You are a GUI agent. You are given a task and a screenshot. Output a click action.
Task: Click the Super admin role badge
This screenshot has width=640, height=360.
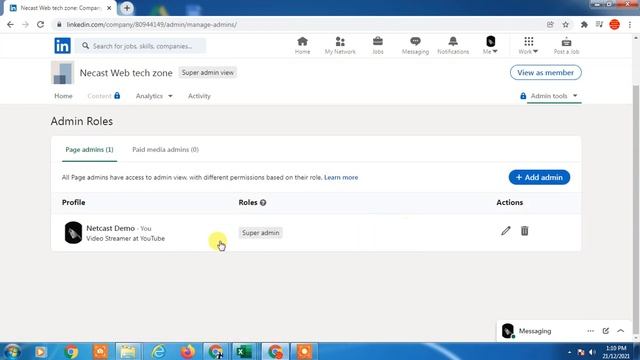click(260, 233)
